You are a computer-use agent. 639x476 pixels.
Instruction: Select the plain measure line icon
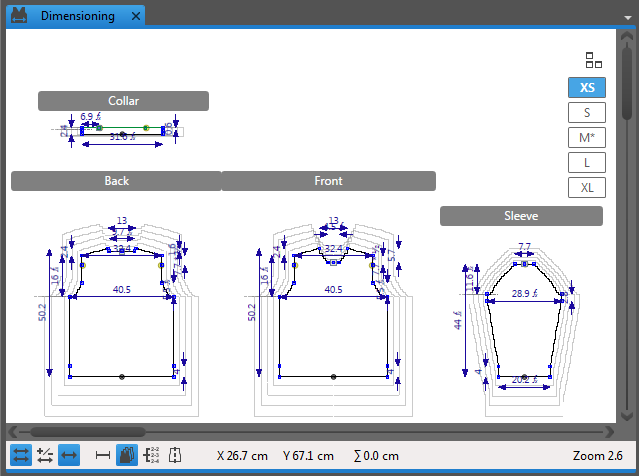coord(102,456)
